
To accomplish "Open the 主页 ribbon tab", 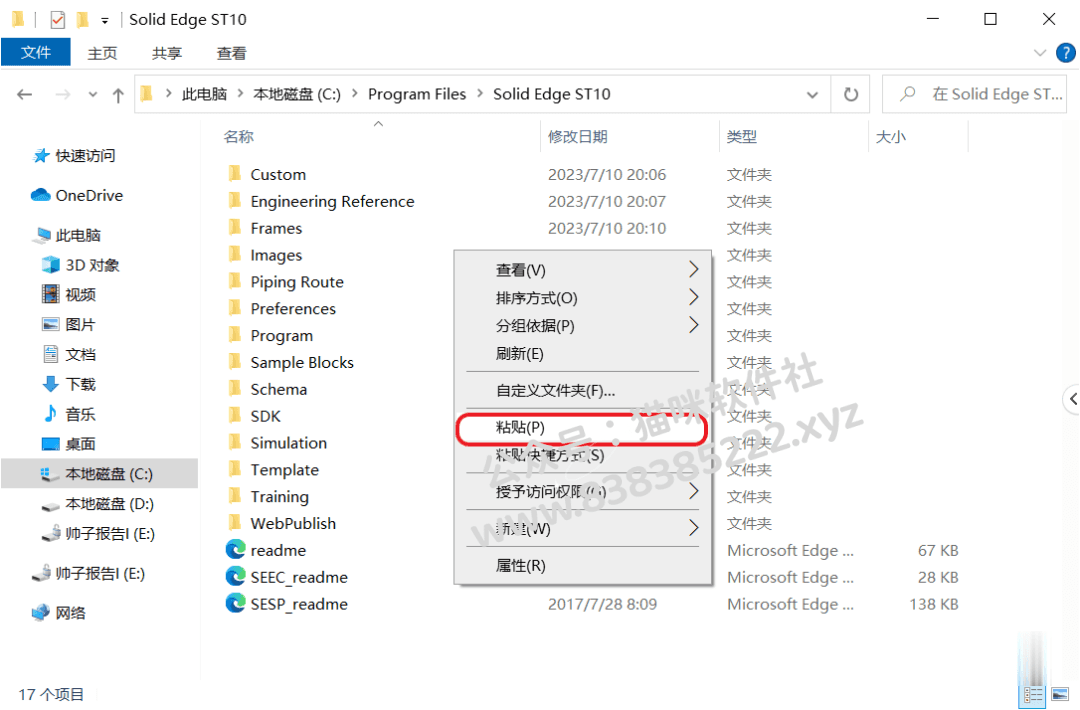I will 102,53.
